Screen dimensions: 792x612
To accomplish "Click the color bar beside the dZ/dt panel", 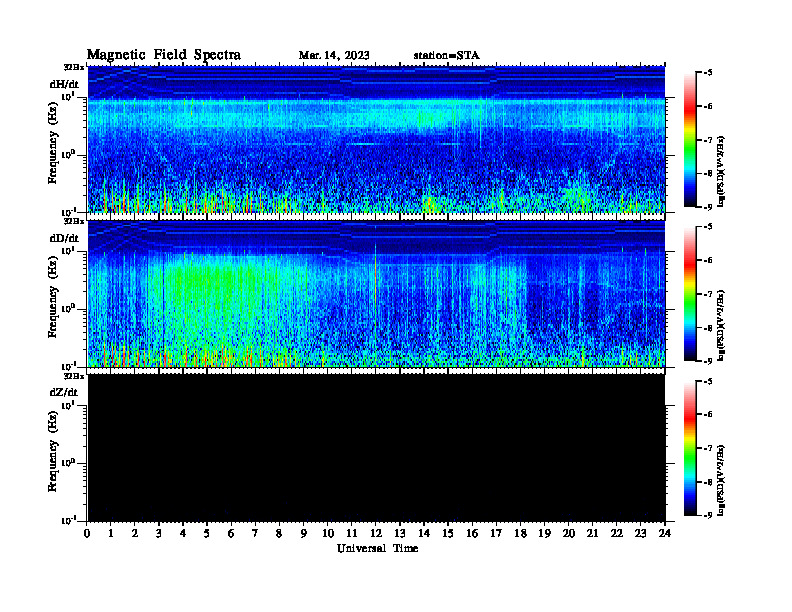I will click(x=690, y=448).
